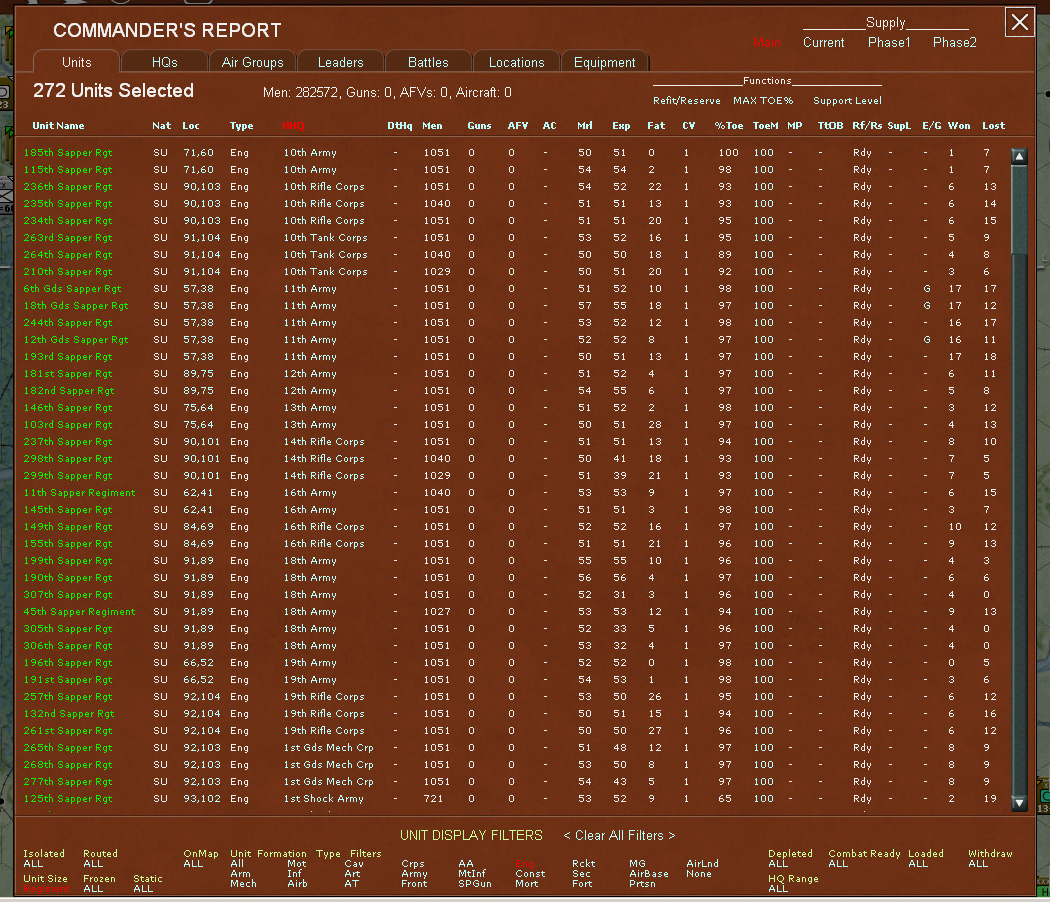Open the Locations tab
This screenshot has width=1050, height=902.
[516, 62]
